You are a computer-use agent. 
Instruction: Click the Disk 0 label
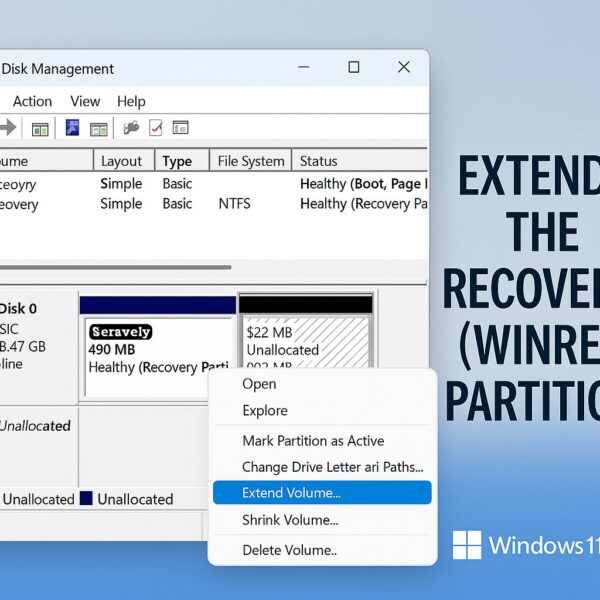[x=18, y=308]
